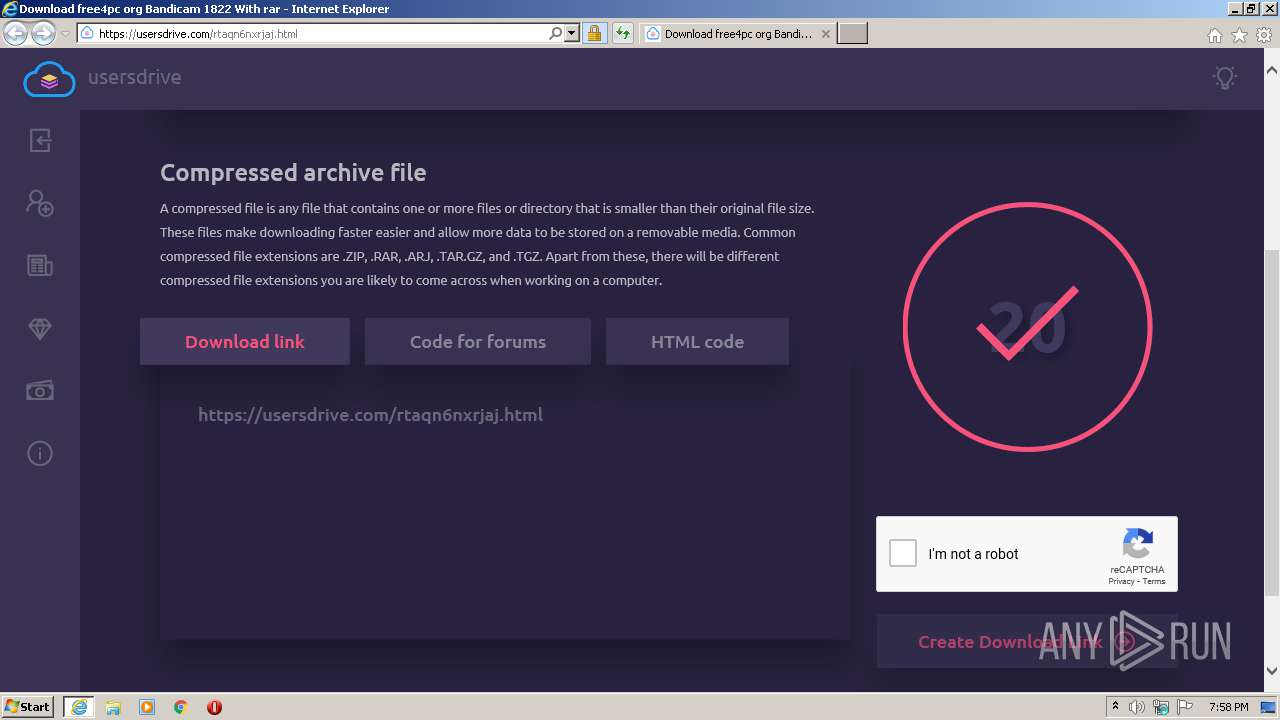Screen dimensions: 1280x720
Task: Open the recent pages dropdown arrow
Action: coord(65,34)
